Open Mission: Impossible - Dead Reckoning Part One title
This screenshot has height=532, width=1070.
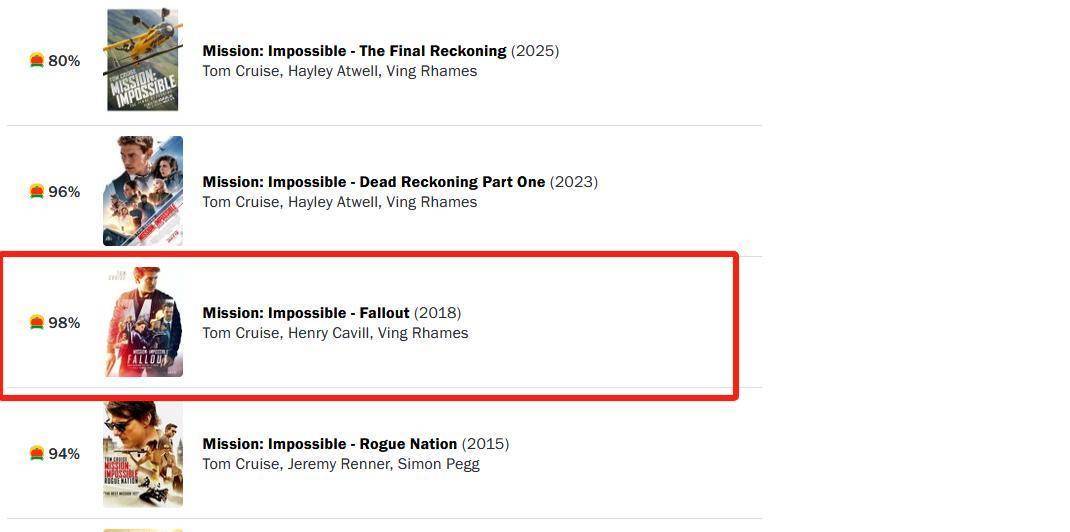click(374, 182)
